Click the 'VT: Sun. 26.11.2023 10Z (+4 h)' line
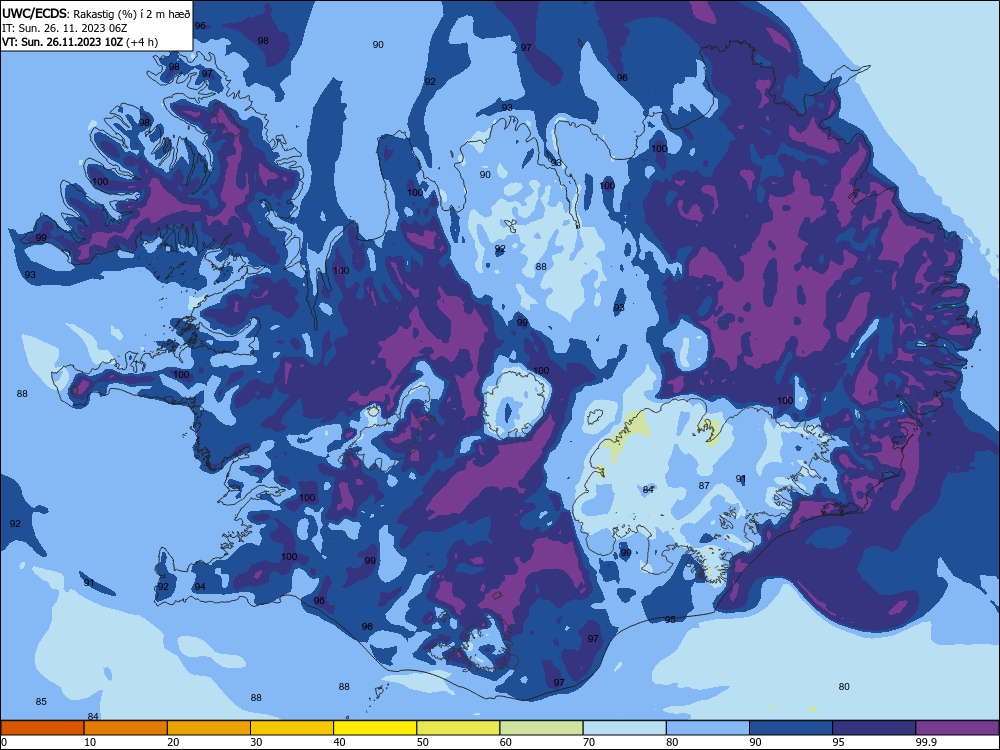 tap(80, 42)
